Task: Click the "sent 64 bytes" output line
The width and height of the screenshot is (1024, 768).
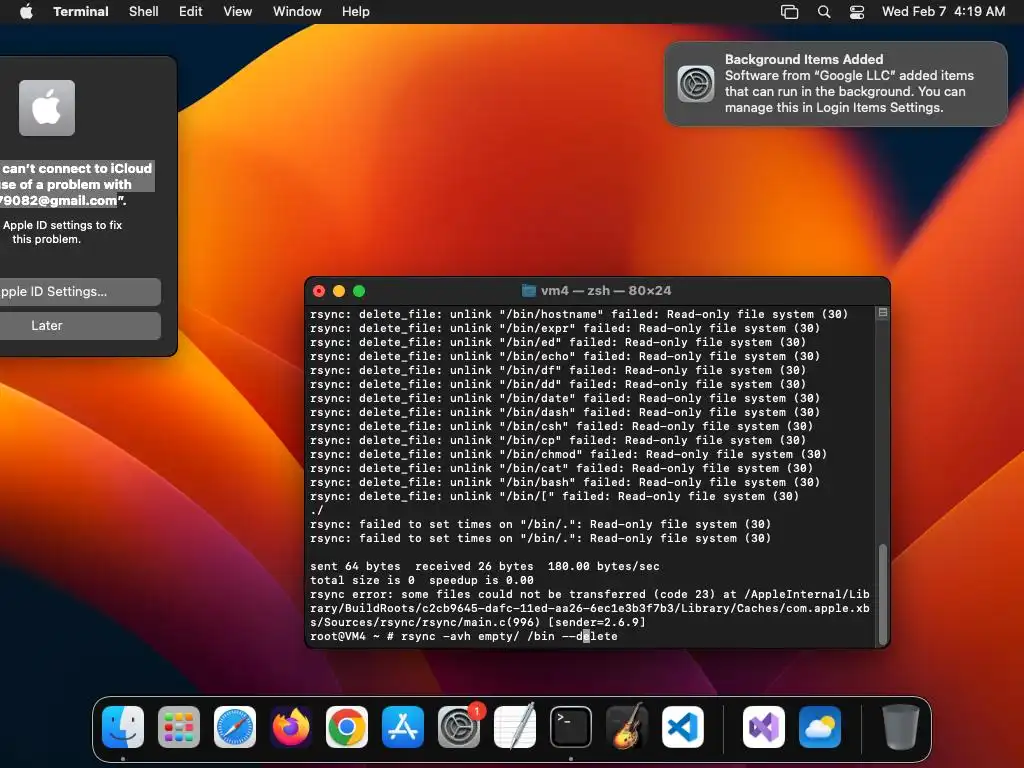Action: 485,566
